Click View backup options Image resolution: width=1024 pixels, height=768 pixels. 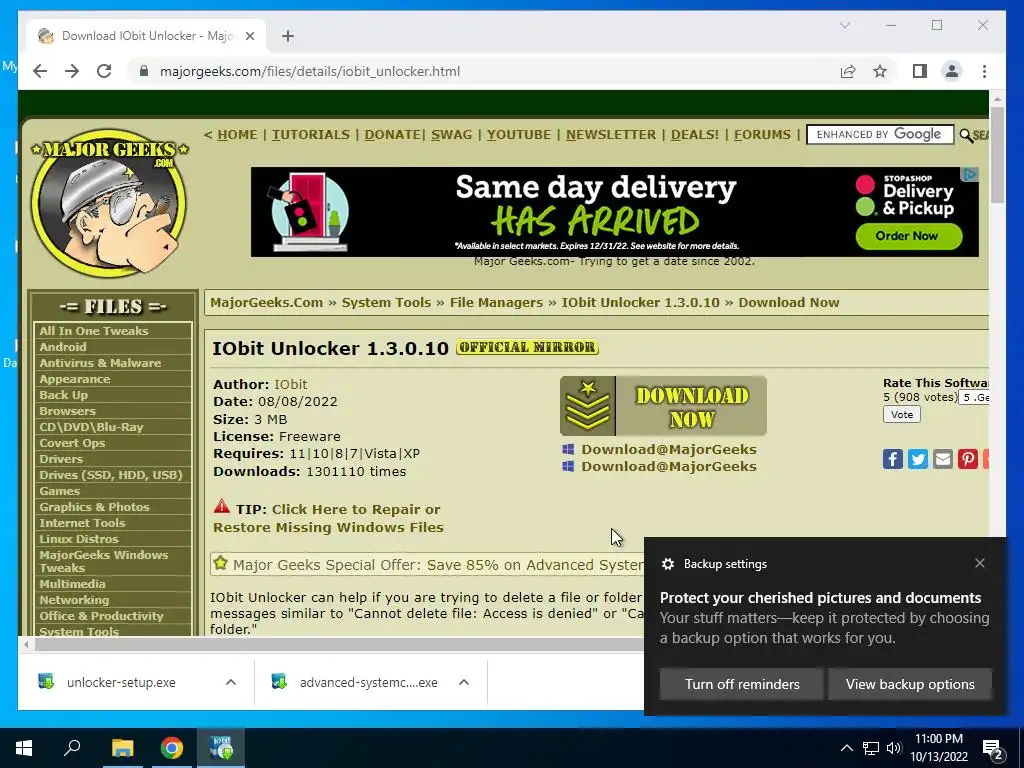[910, 684]
